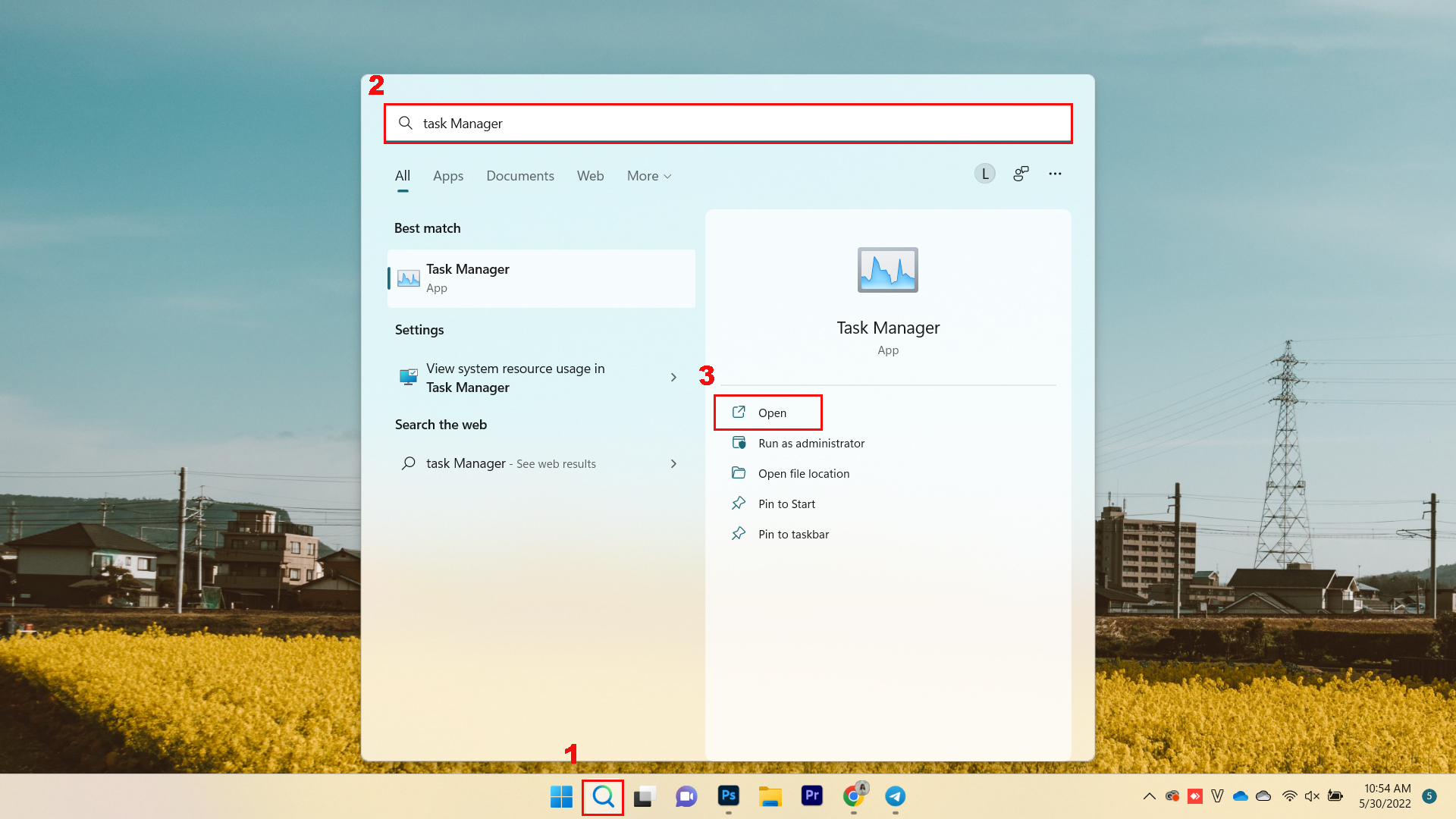Image resolution: width=1456 pixels, height=819 pixels.
Task: Launch Google Chrome from taskbar
Action: point(853,796)
